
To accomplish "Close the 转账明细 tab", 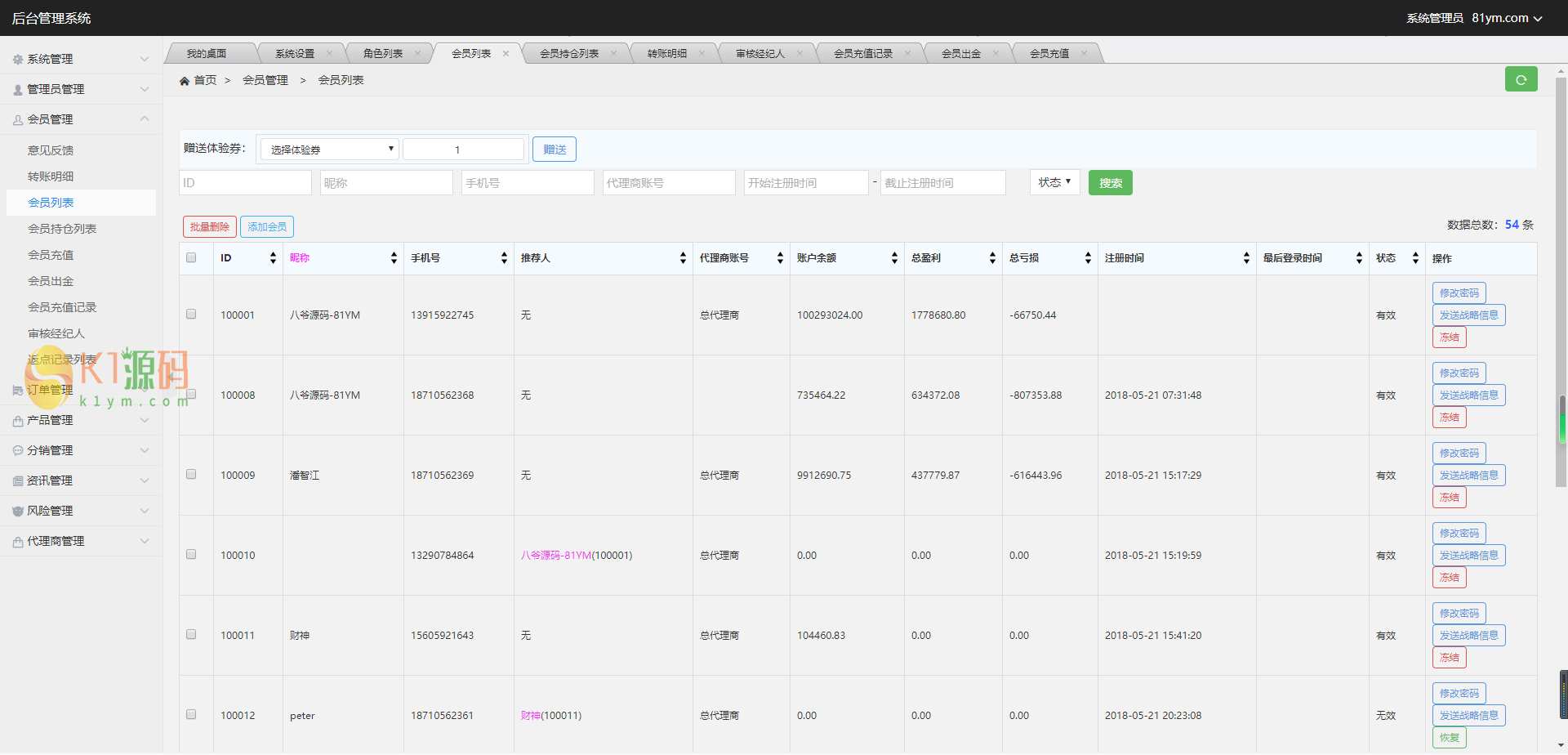I will [x=702, y=54].
